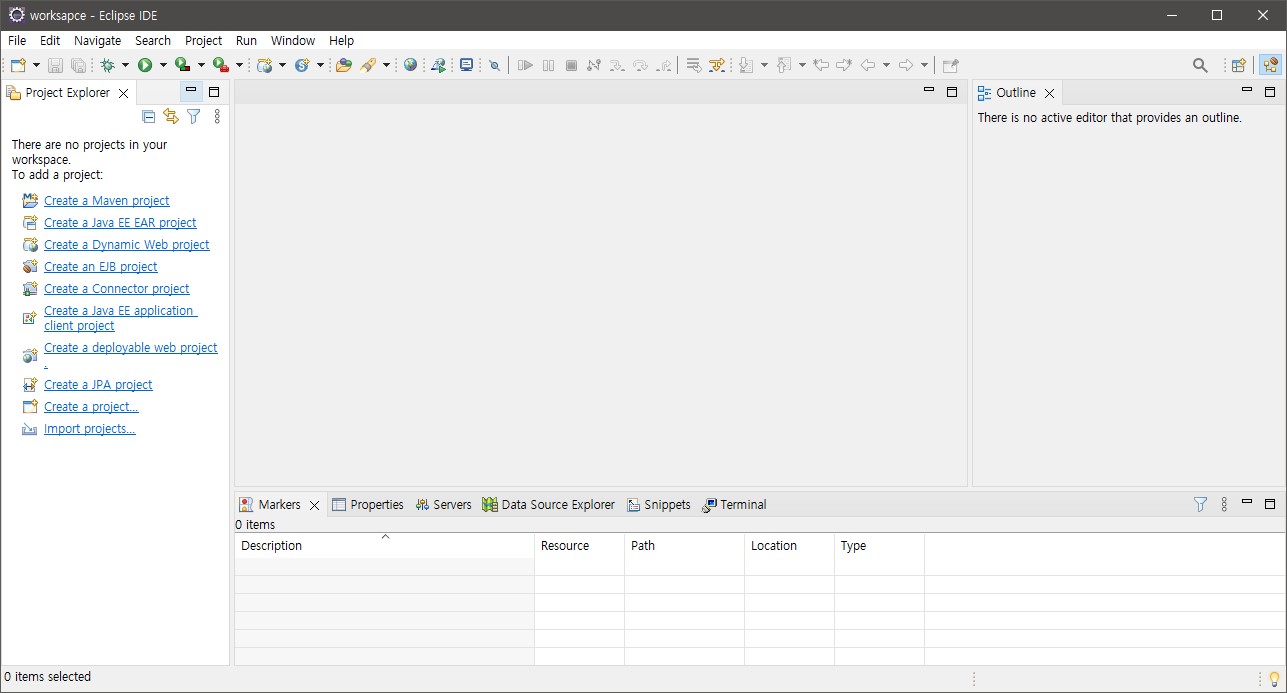
Task: Click Create a Connector project link
Action: pos(117,289)
